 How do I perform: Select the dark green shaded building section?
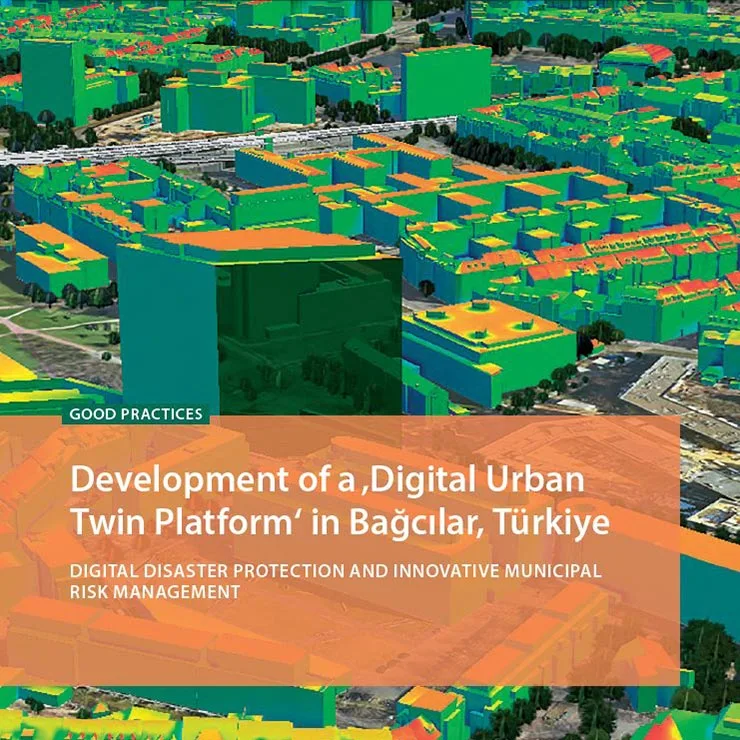(309, 337)
